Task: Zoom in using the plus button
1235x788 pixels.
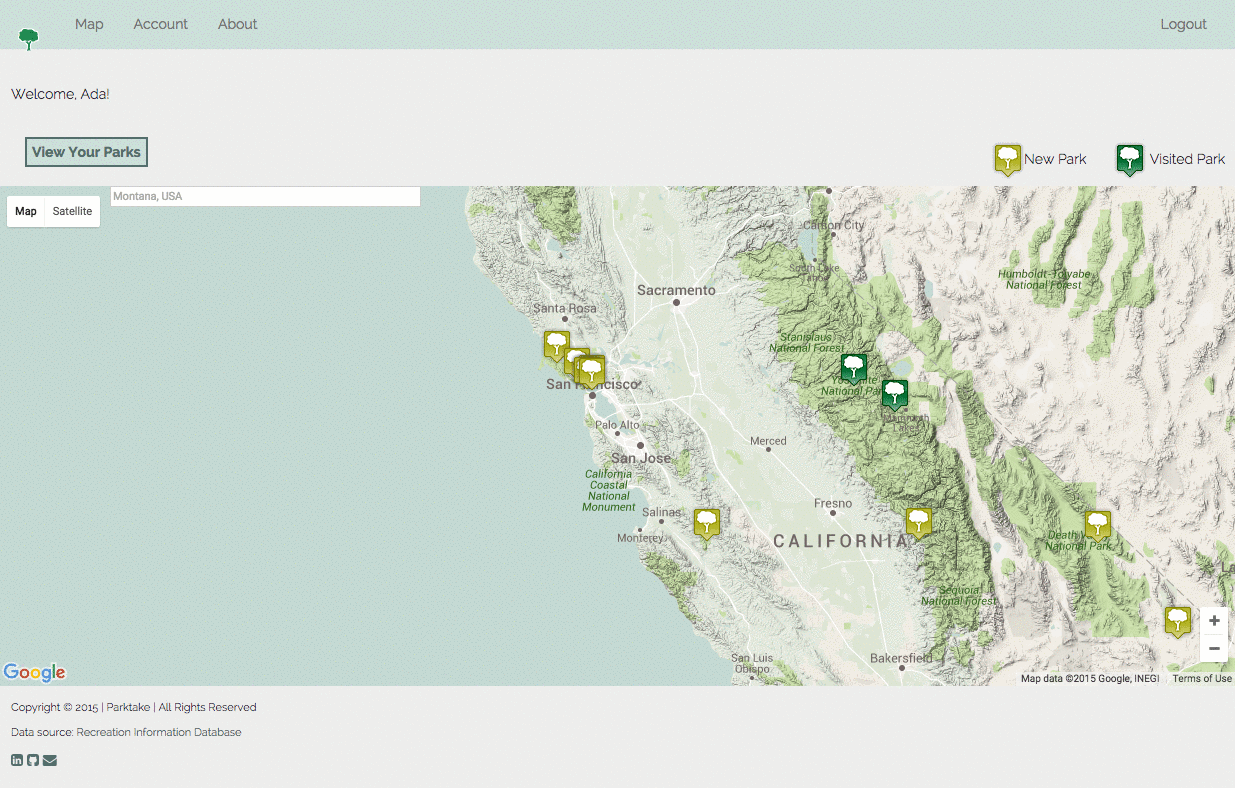Action: pyautogui.click(x=1214, y=621)
